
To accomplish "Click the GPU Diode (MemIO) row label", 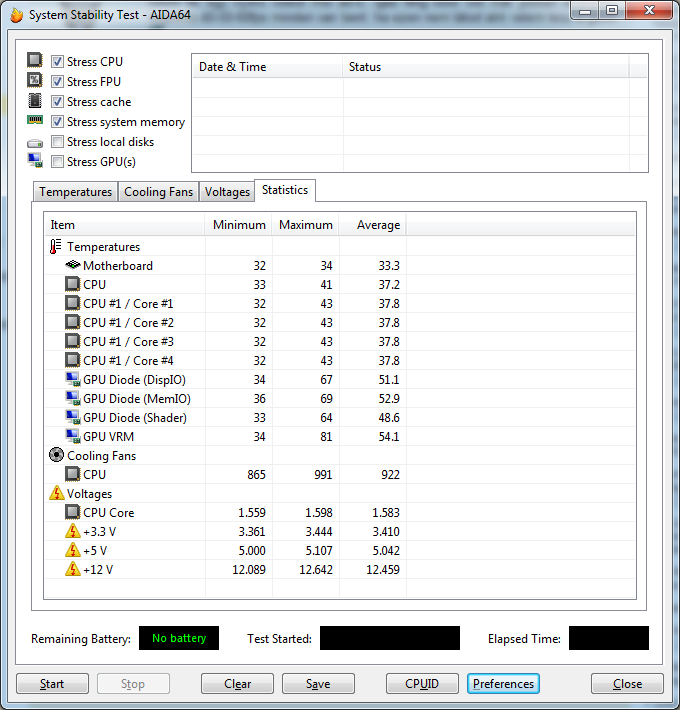I will [x=137, y=398].
